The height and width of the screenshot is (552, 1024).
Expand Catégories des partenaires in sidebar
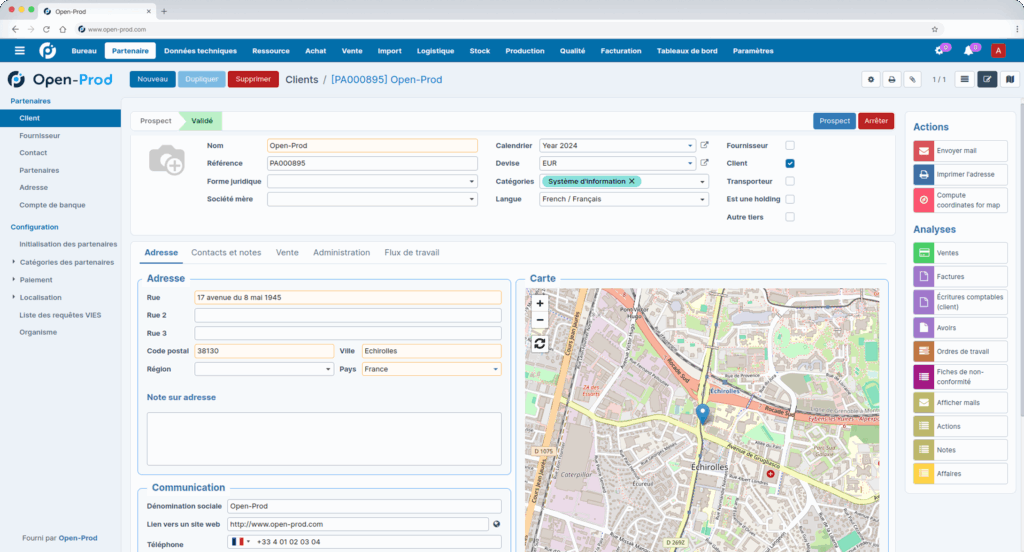pos(14,262)
